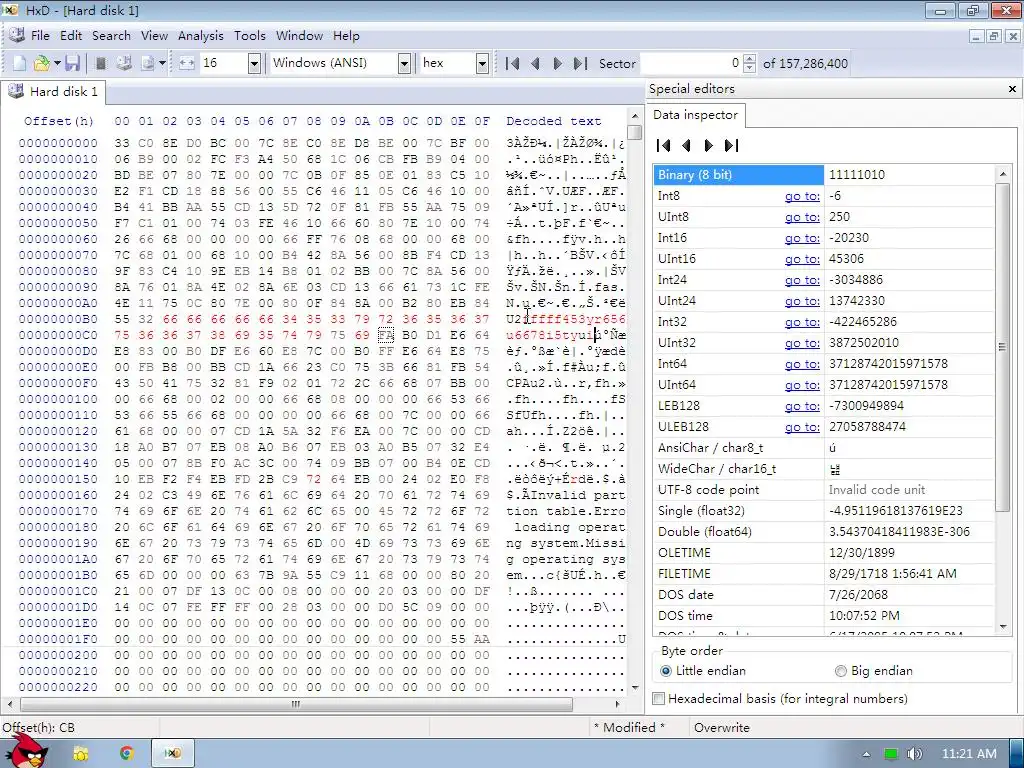Open the Tools menu
Image resolution: width=1024 pixels, height=768 pixels.
pos(249,36)
